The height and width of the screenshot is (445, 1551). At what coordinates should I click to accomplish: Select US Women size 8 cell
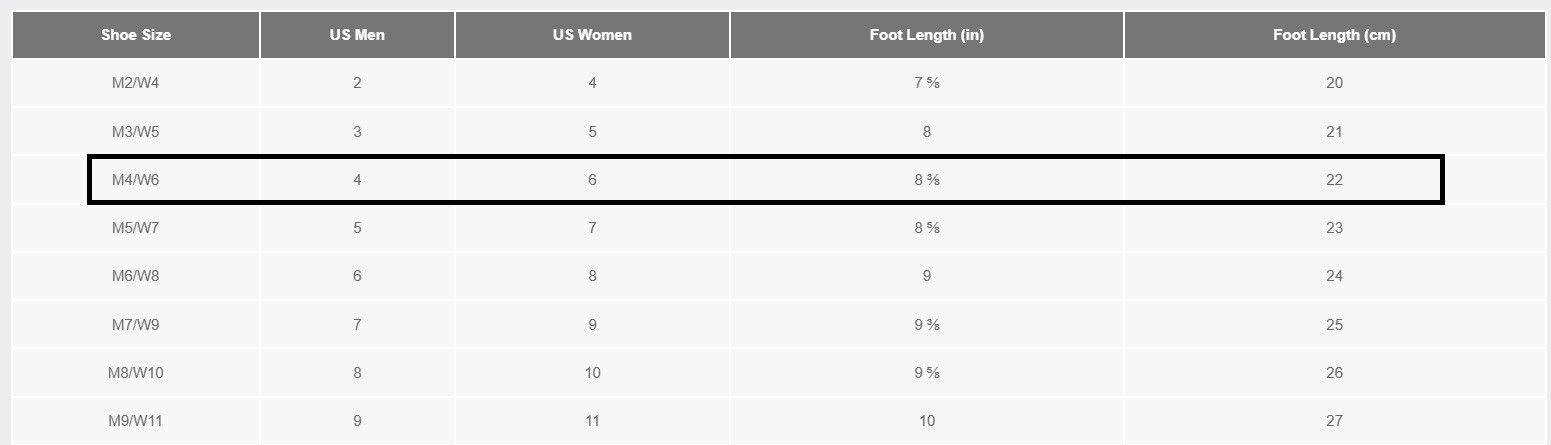(592, 276)
